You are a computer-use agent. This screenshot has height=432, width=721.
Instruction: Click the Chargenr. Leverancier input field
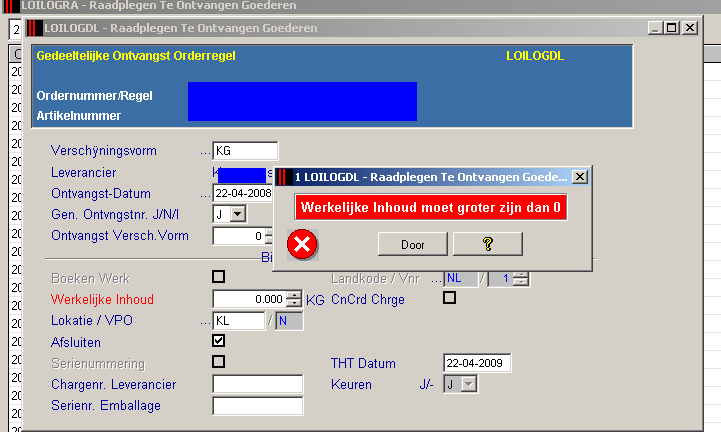258,384
